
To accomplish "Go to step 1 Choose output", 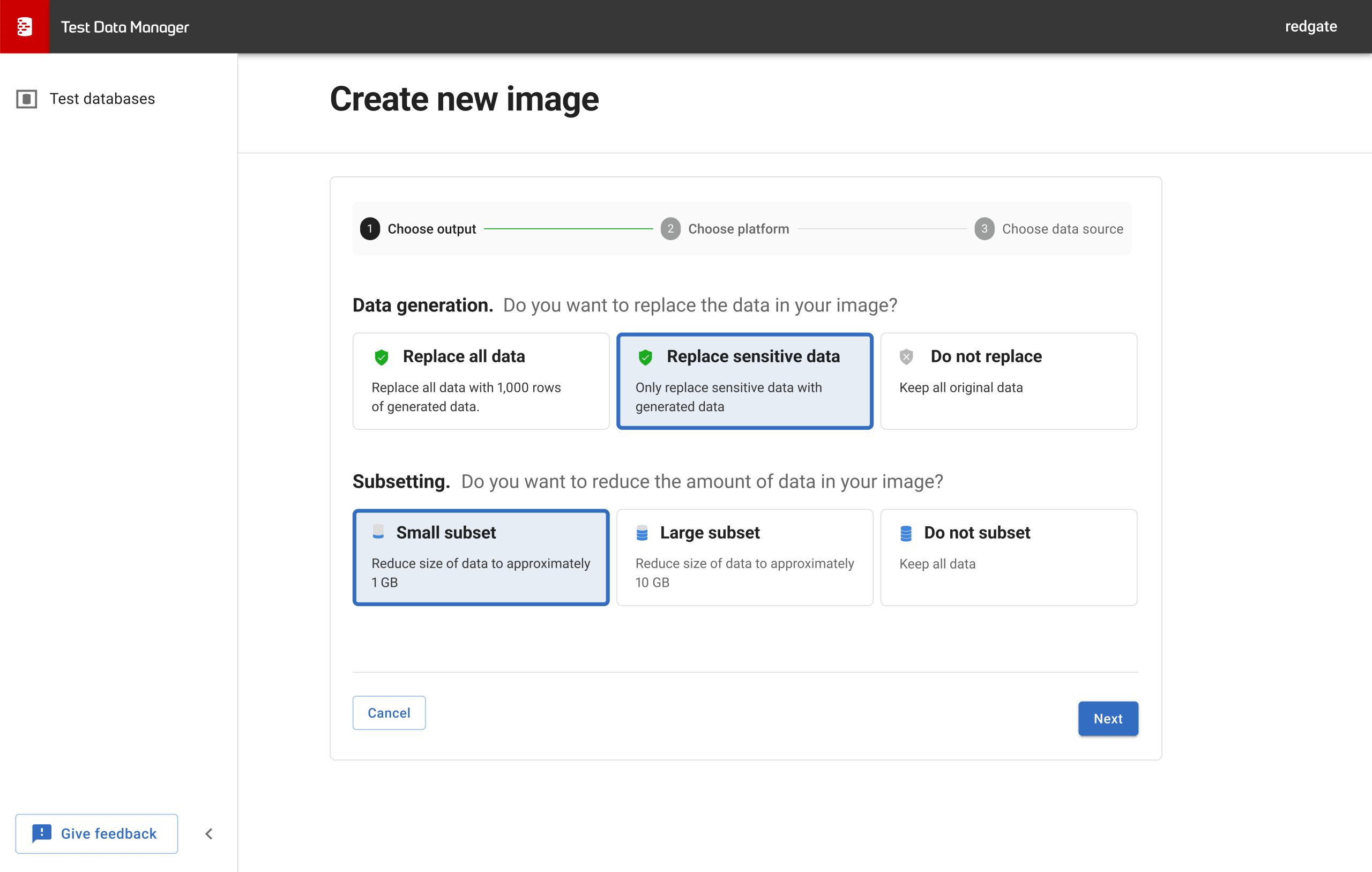I will (417, 228).
